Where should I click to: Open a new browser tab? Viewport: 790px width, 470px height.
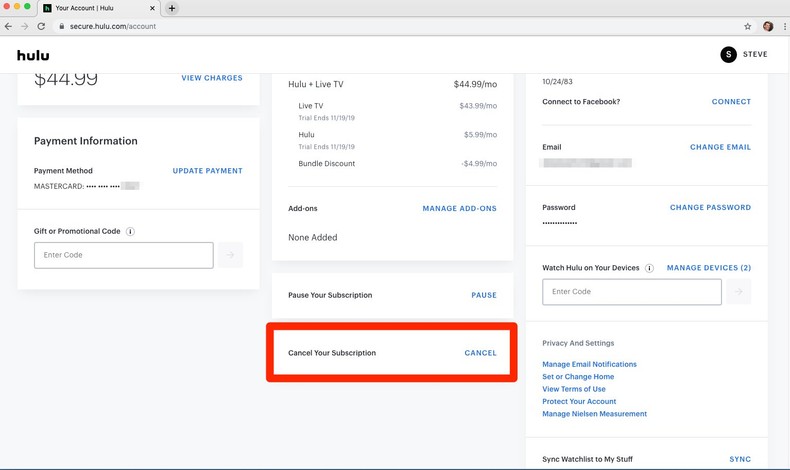click(x=171, y=8)
